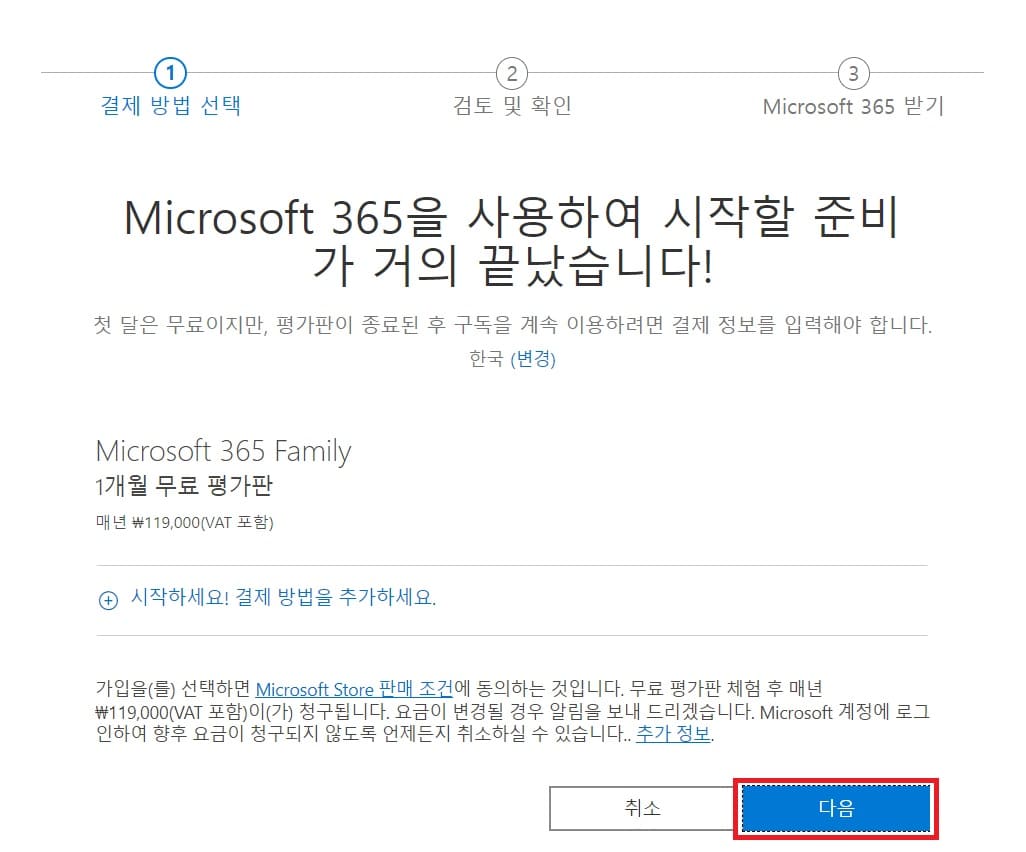Click the step 3 circle indicator
1026x852 pixels.
(x=853, y=73)
